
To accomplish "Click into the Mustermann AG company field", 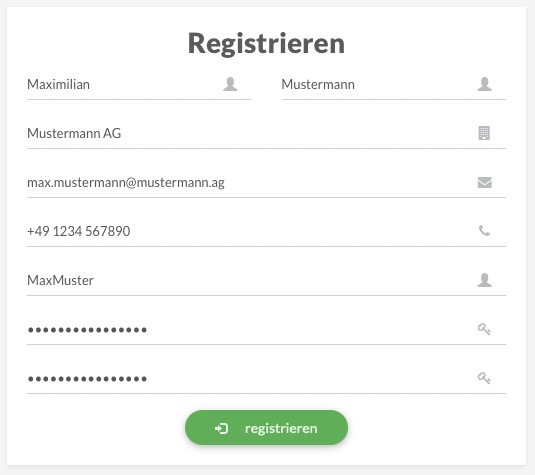I will pos(266,134).
